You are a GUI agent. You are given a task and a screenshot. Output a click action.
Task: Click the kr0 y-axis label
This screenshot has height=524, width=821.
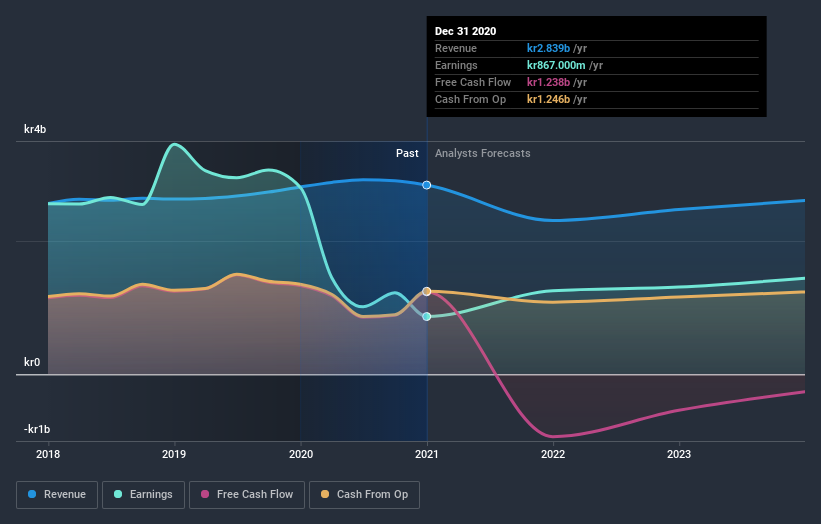pos(32,362)
